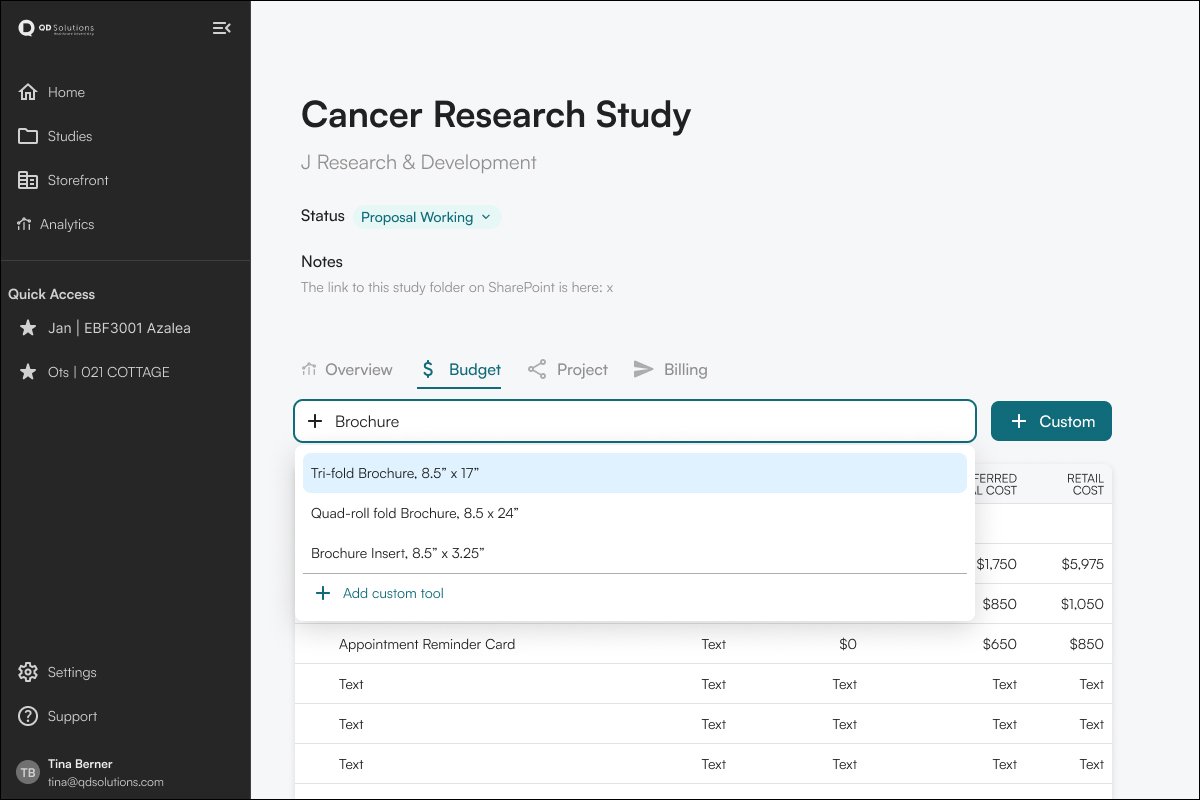Click the Support question mark icon
Viewport: 1200px width, 800px height.
(28, 716)
